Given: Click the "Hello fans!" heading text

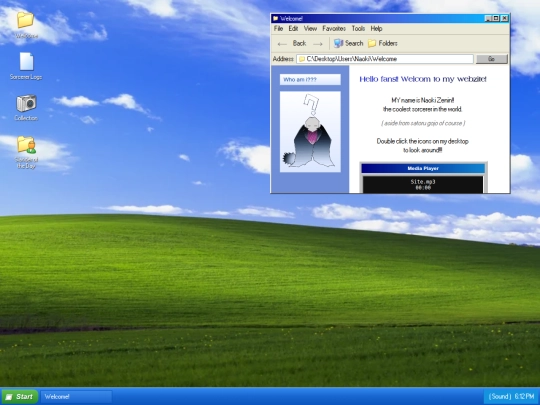Looking at the screenshot, I should [423, 79].
